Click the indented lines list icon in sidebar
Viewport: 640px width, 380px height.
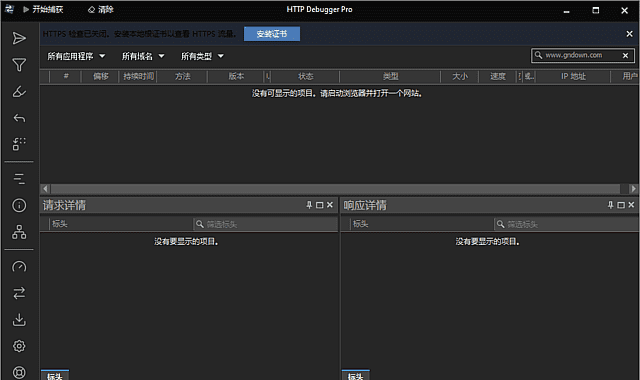[19, 179]
